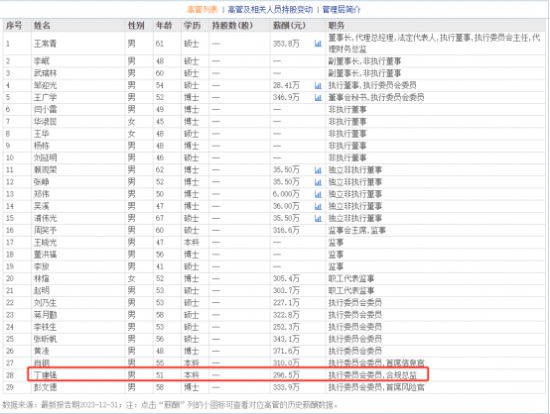Click the 数据来源 footnote text

pos(170,405)
